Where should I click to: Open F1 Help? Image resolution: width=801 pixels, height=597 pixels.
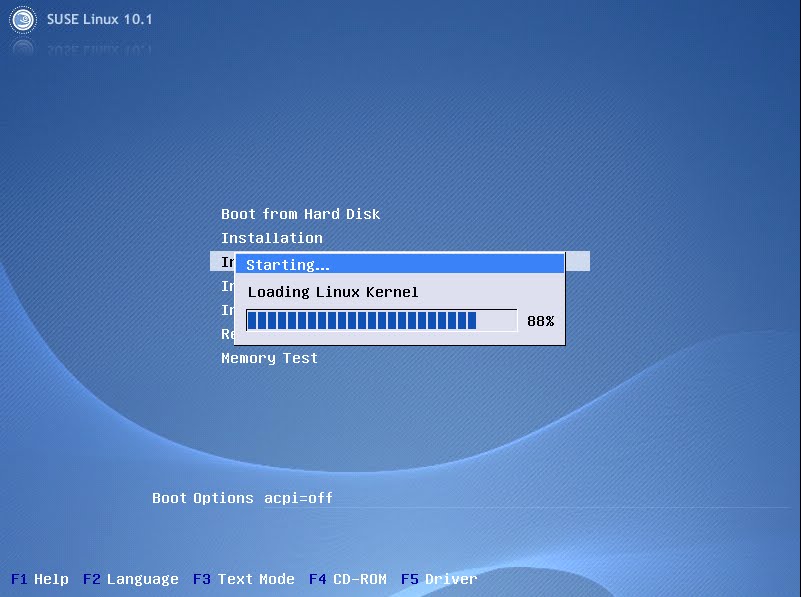pyautogui.click(x=40, y=579)
